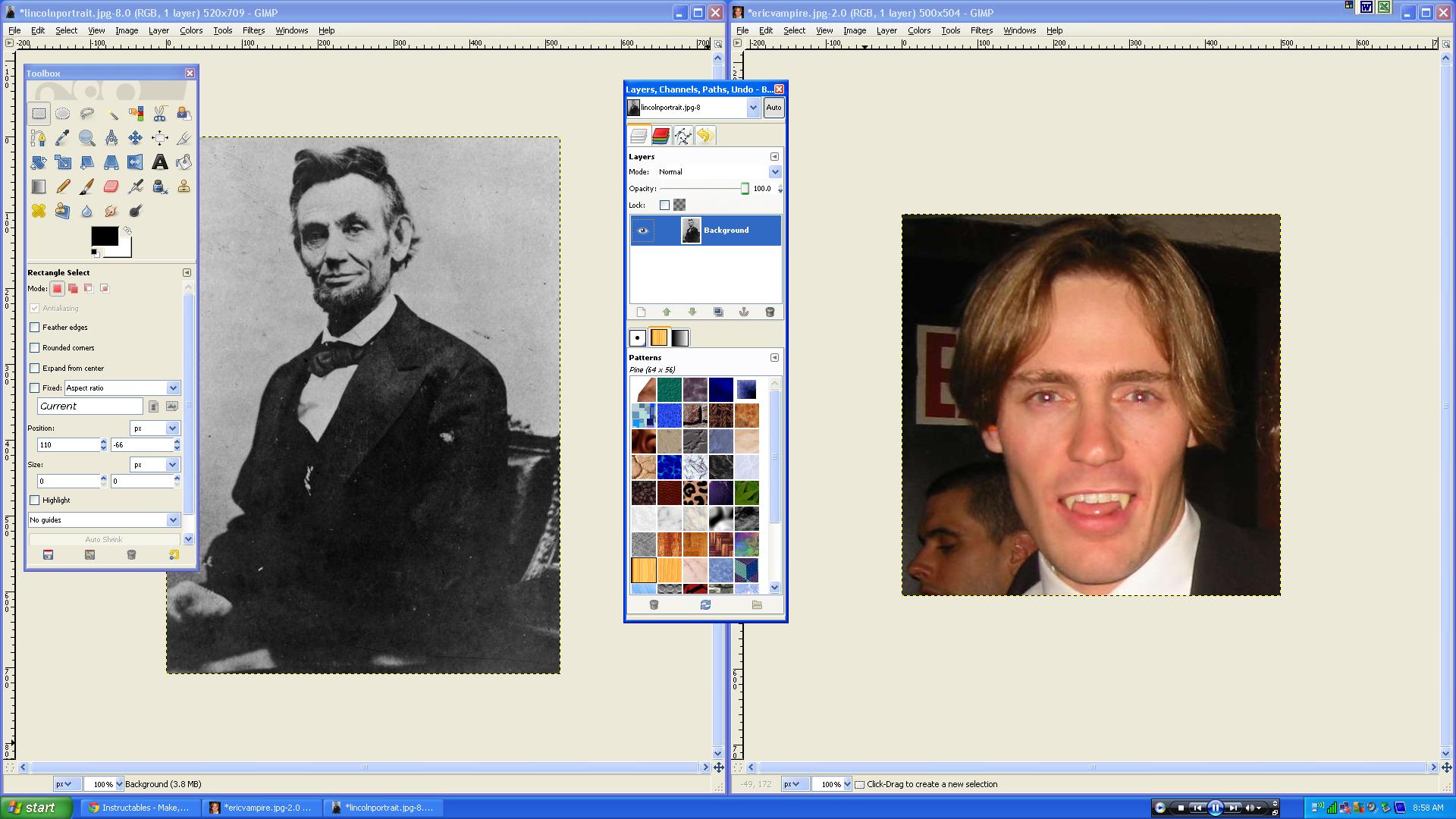This screenshot has height=819, width=1456.
Task: Select the Move tool
Action: click(136, 138)
